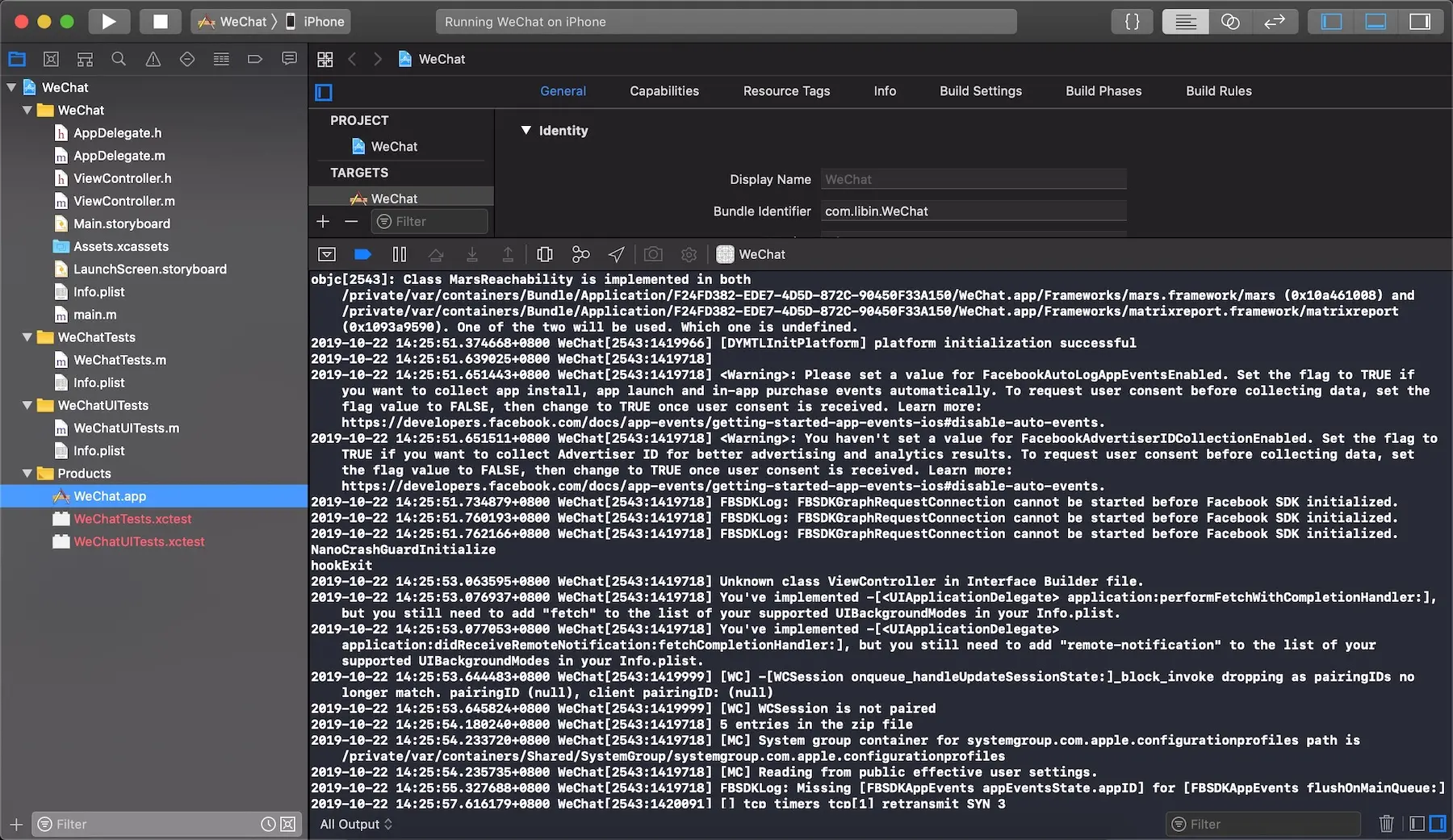Toggle the navigator pane visibility

[1331, 22]
